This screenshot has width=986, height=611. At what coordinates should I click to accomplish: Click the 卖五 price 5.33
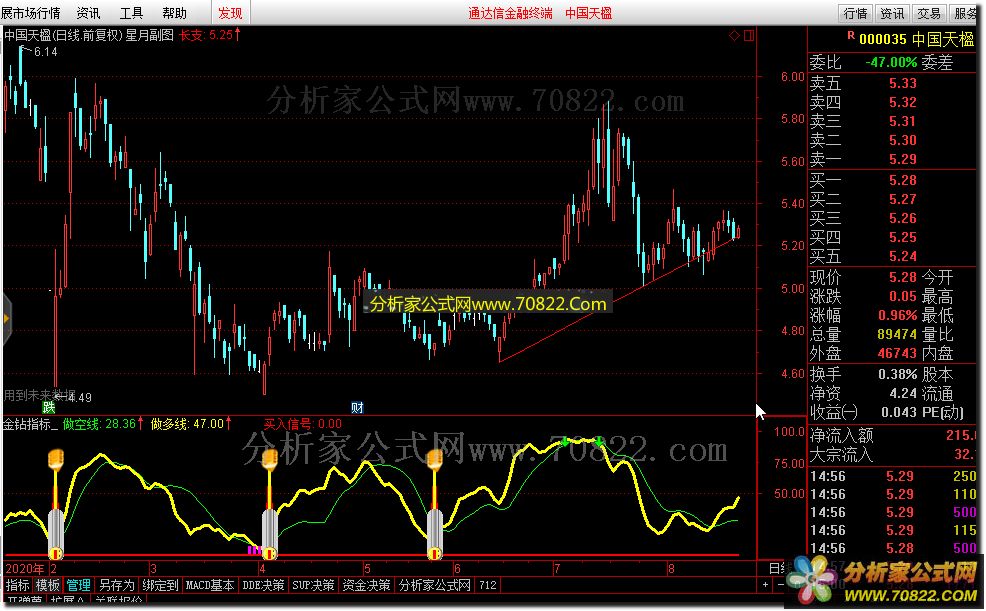point(902,83)
